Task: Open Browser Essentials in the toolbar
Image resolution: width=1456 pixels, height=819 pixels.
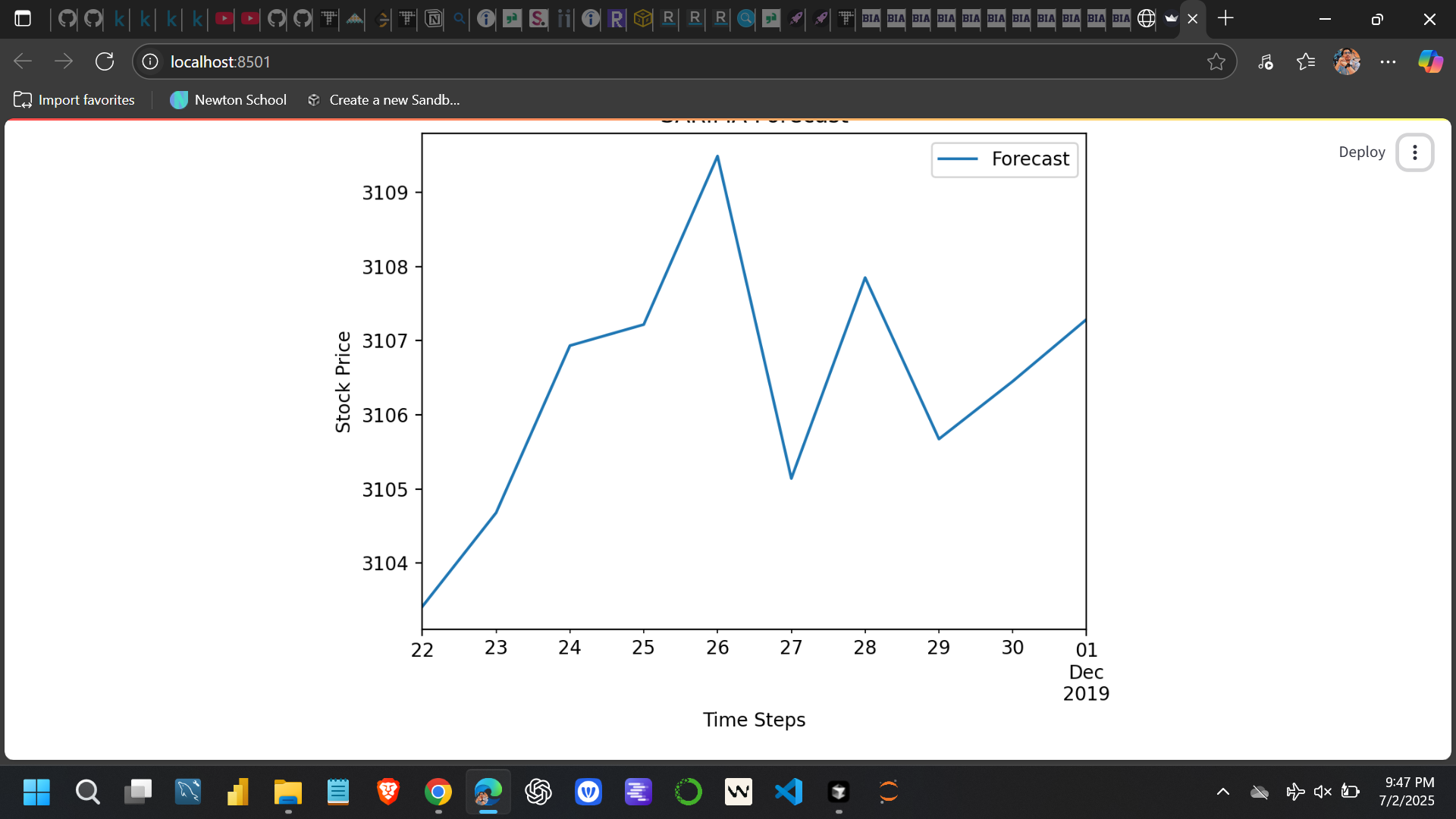Action: click(1265, 61)
